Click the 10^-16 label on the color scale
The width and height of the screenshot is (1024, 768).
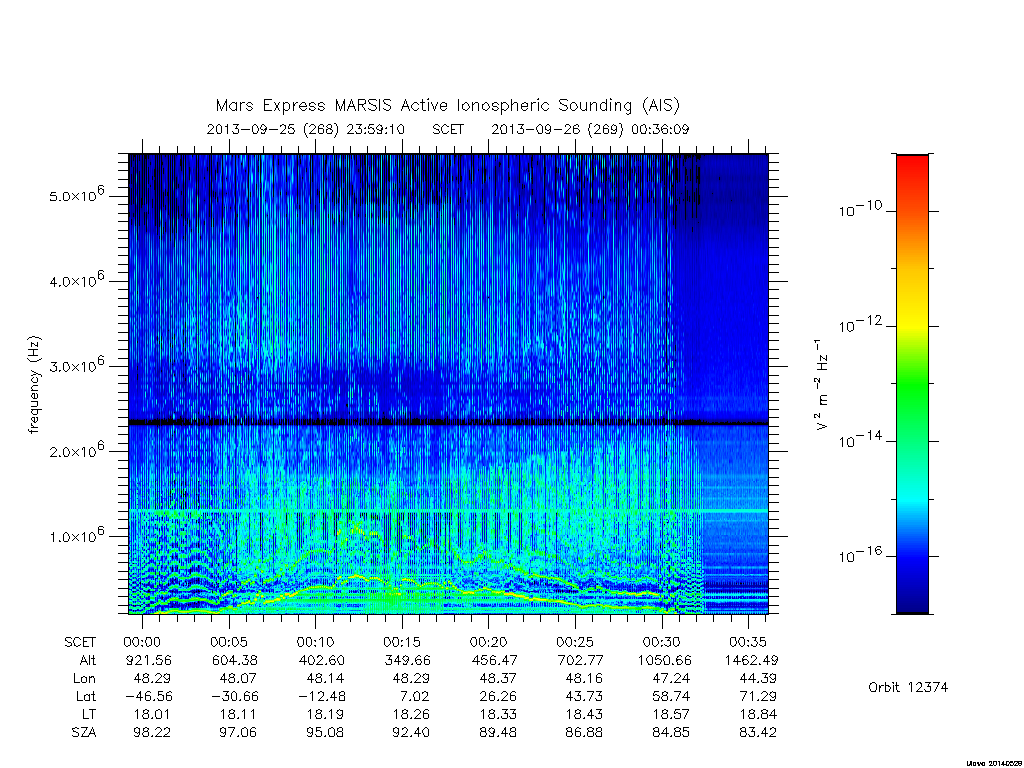click(861, 554)
